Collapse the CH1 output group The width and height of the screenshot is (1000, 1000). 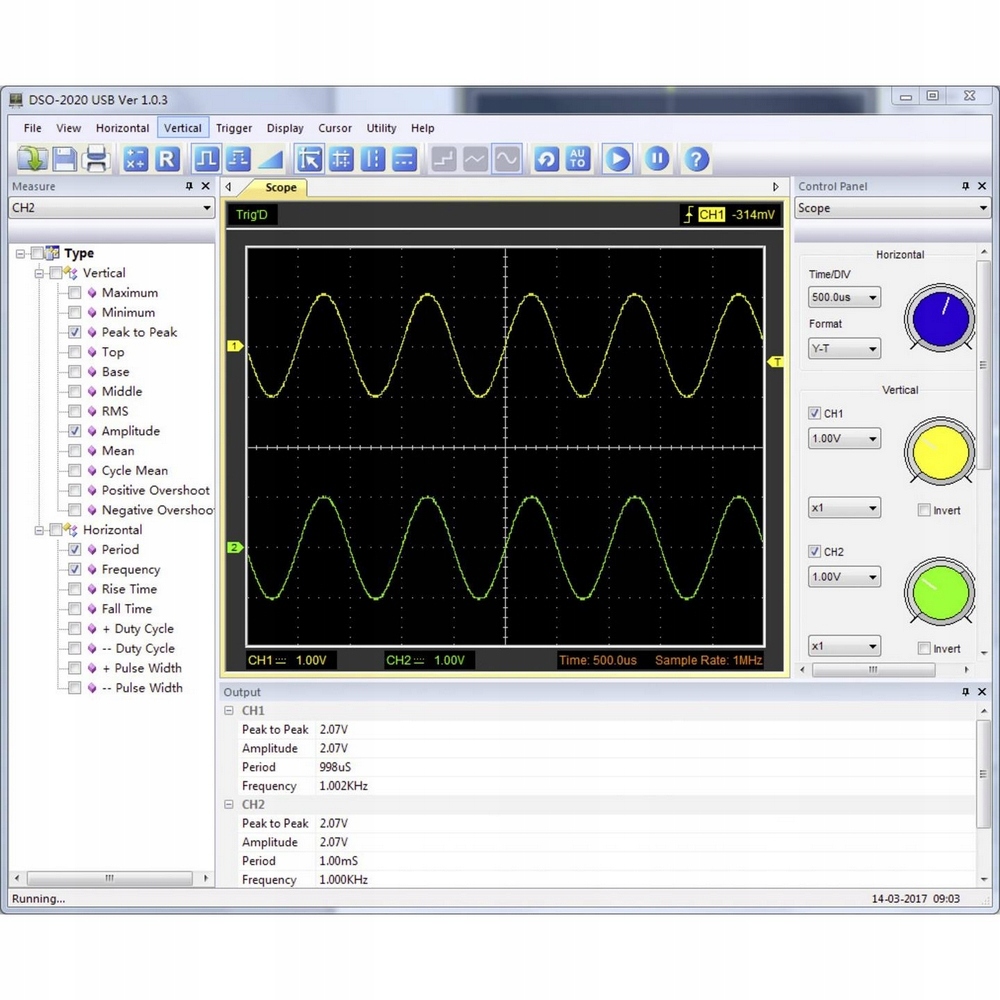point(229,711)
